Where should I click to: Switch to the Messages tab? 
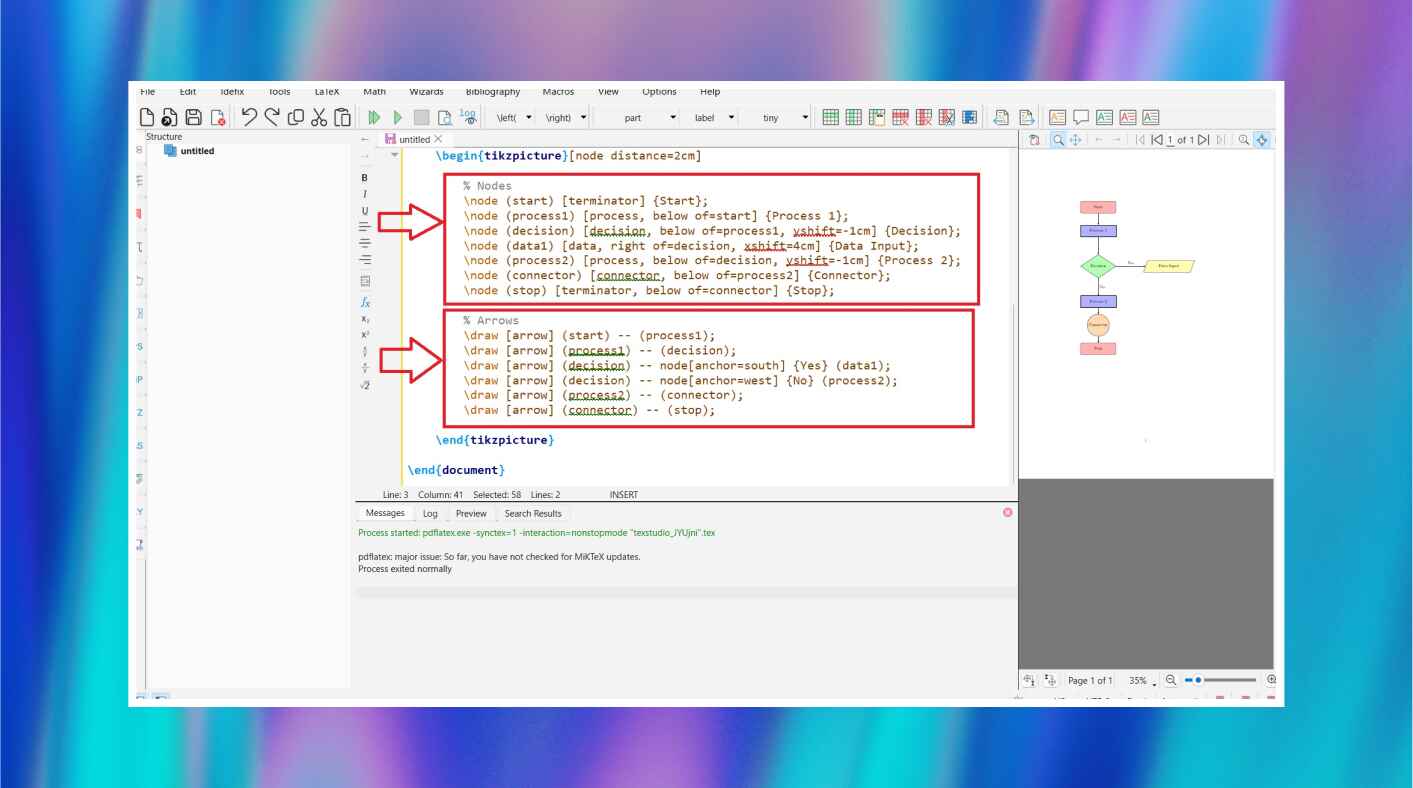(385, 513)
